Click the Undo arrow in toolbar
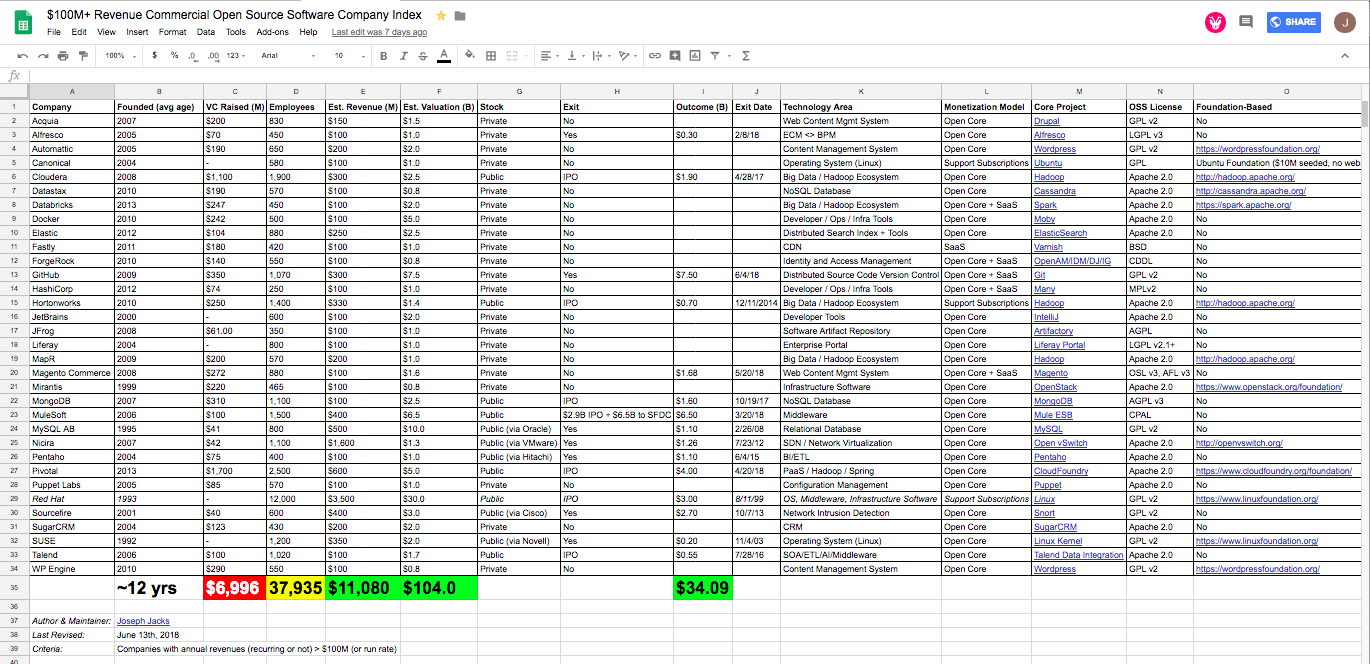1370x664 pixels. [23, 56]
